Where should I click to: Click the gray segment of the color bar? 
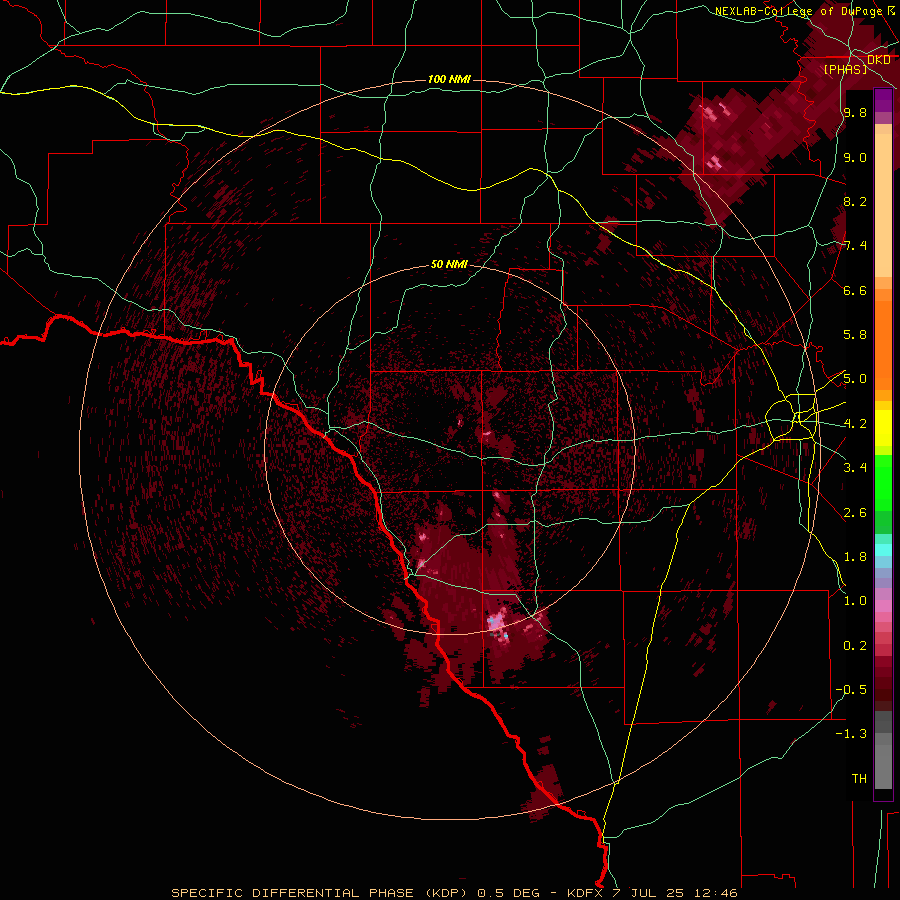click(x=883, y=752)
